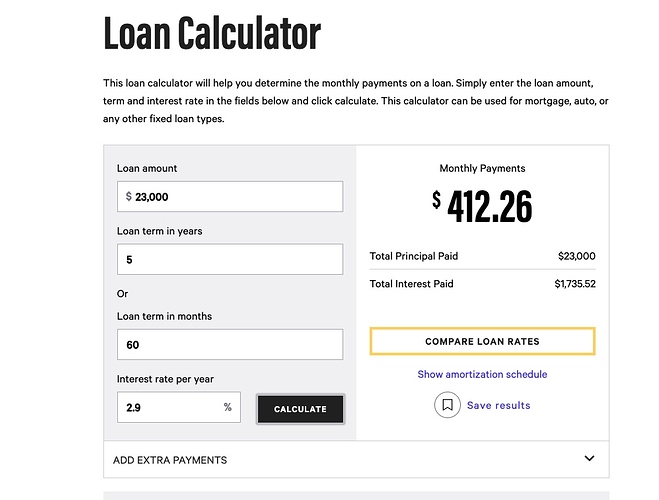Expand the ADD EXTRA PAYMENTS section
The height and width of the screenshot is (500, 659).
click(x=356, y=459)
